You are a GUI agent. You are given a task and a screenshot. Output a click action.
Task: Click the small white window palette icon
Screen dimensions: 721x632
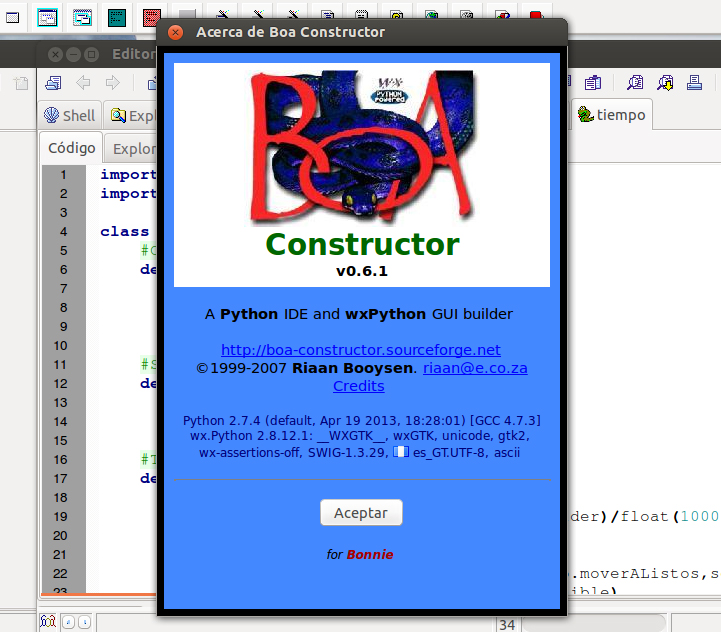[x=12, y=18]
